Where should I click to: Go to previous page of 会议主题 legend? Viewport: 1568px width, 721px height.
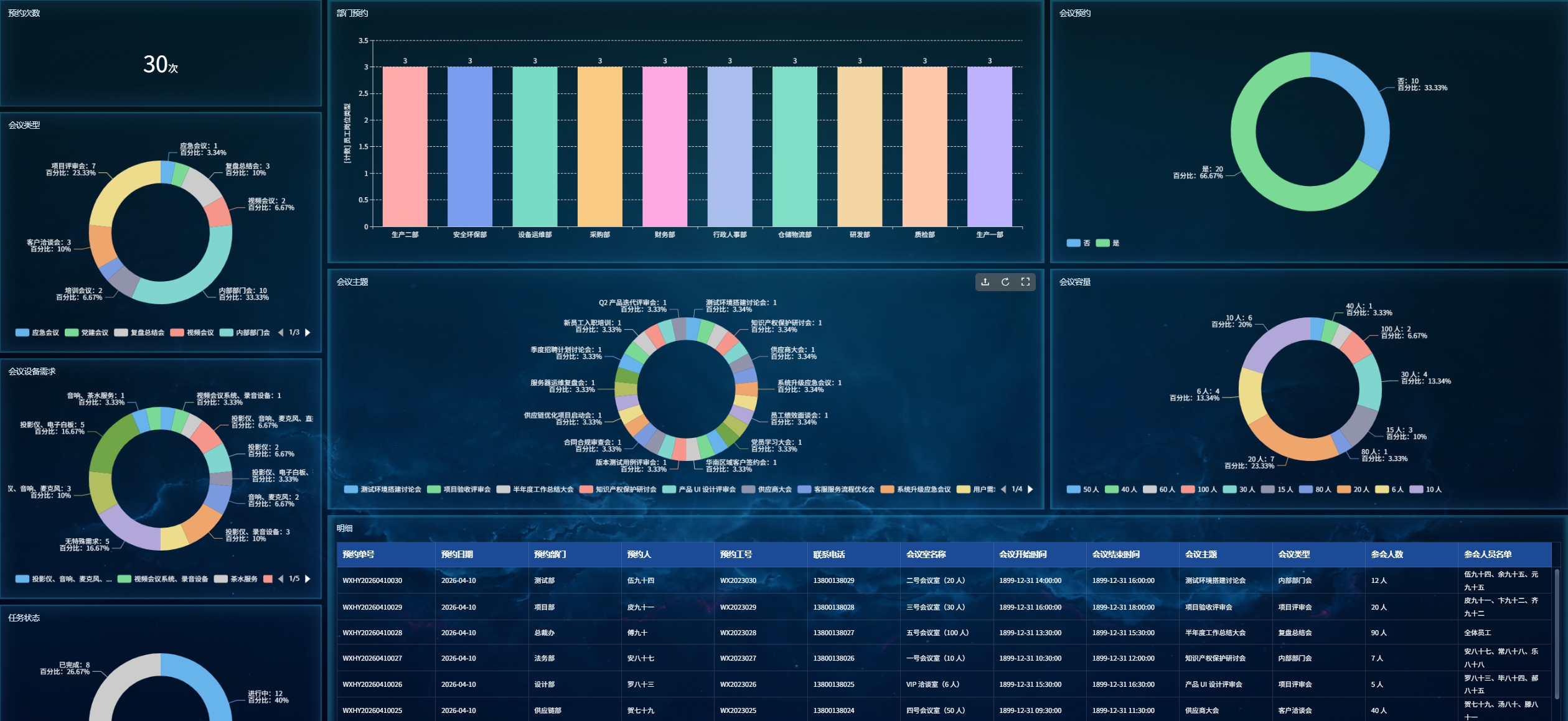click(1003, 490)
